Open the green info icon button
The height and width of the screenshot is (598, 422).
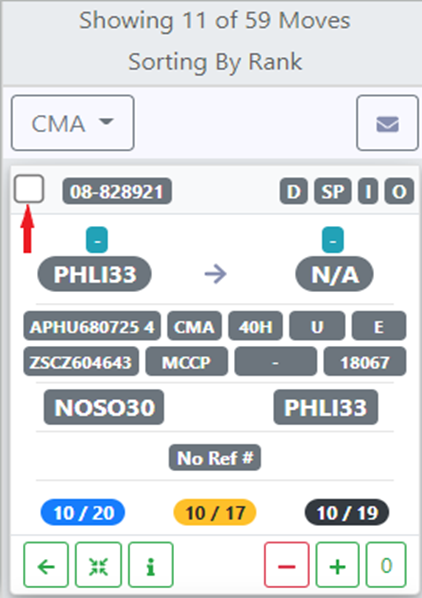(x=151, y=565)
